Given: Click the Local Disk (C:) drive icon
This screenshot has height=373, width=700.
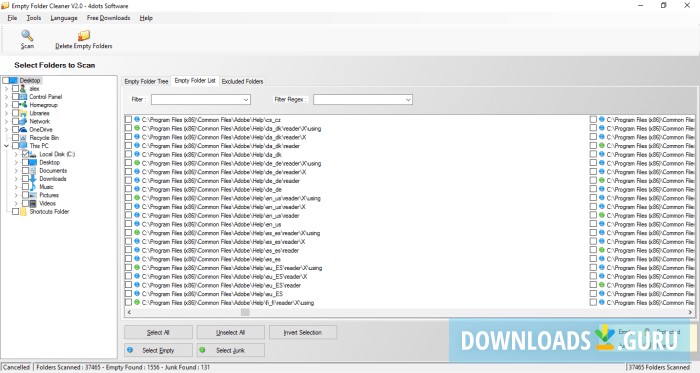Looking at the screenshot, I should click(x=33, y=154).
